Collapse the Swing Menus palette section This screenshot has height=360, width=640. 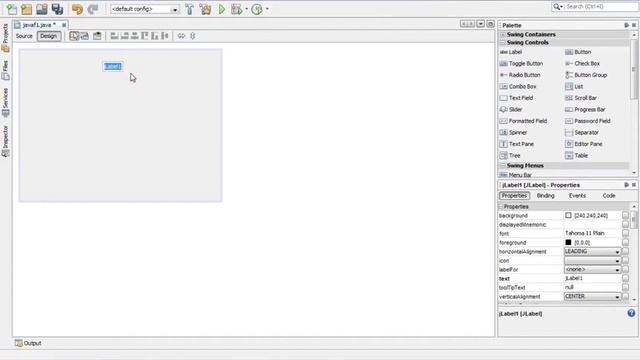503,165
